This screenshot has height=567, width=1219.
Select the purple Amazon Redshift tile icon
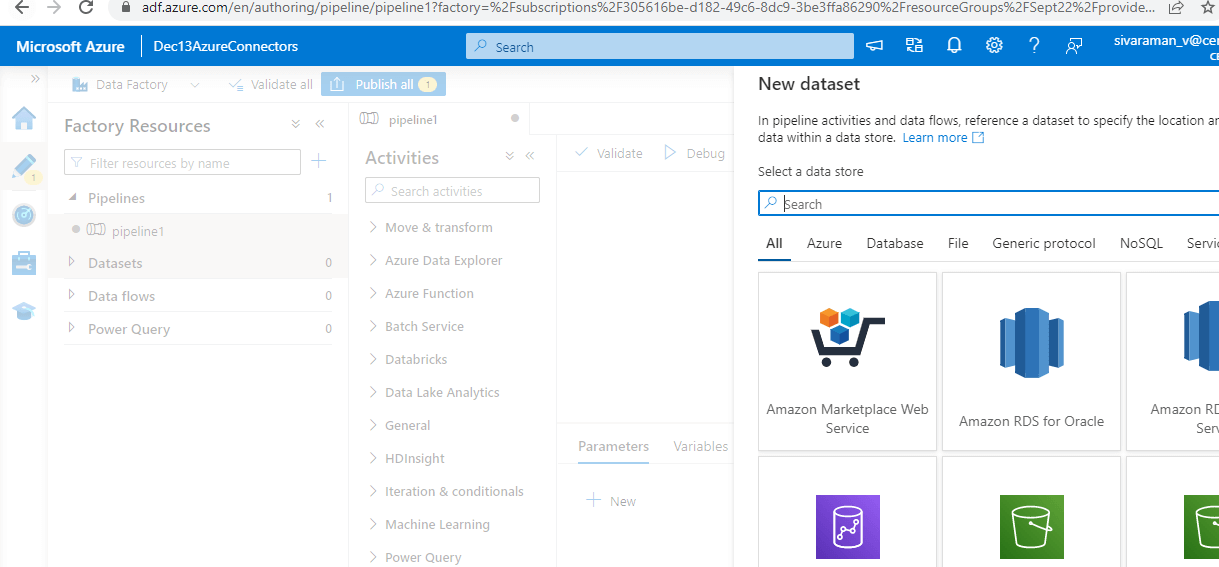tap(847, 526)
